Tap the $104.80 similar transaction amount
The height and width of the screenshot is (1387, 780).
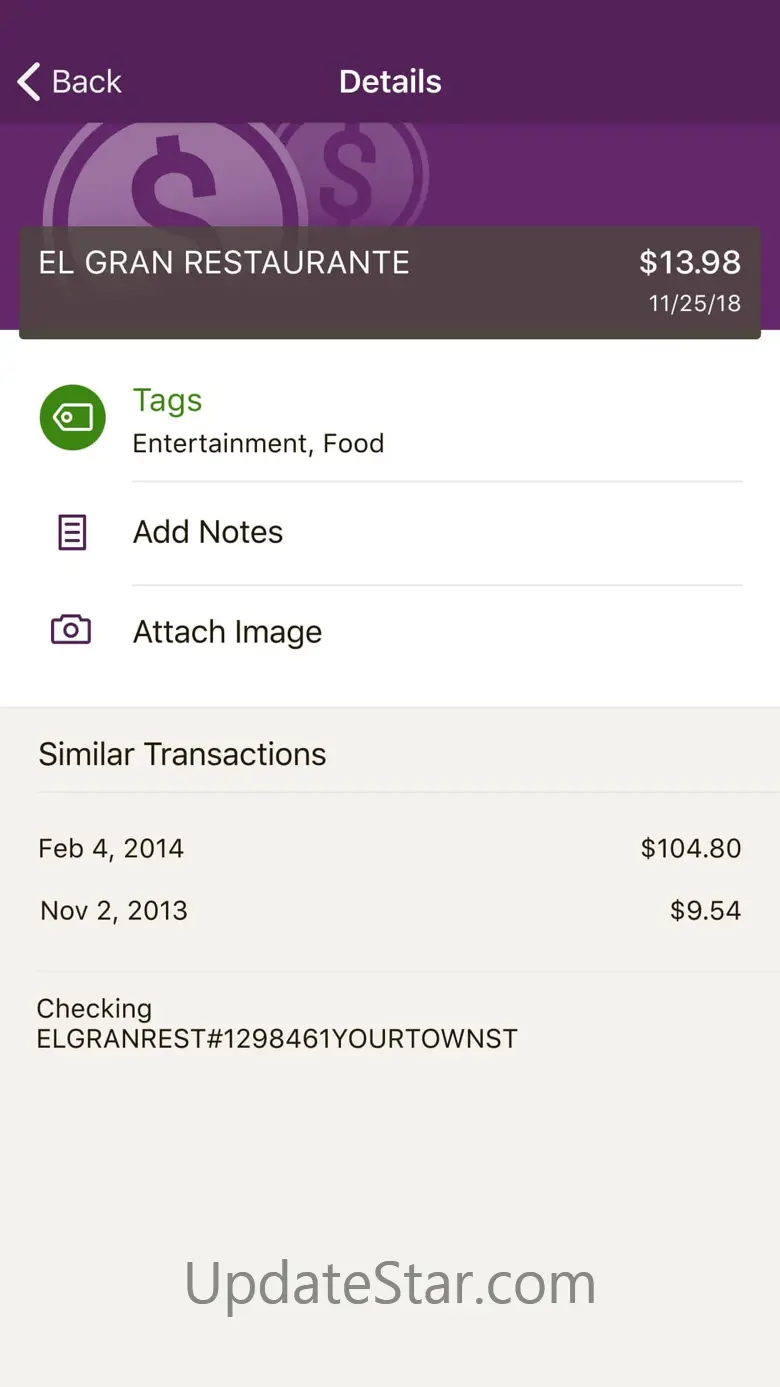coord(691,849)
